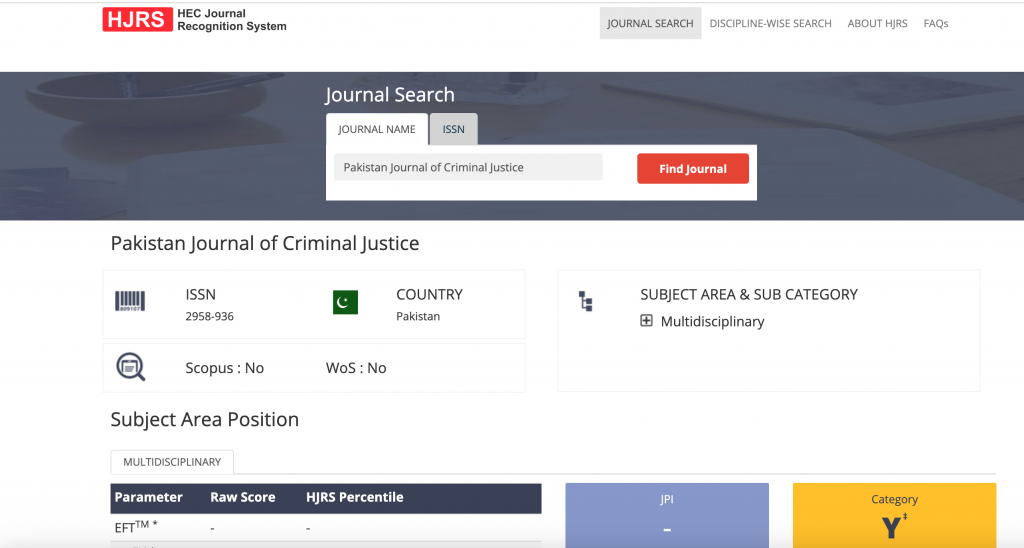
Task: Click the COUNTRY label
Action: [429, 295]
